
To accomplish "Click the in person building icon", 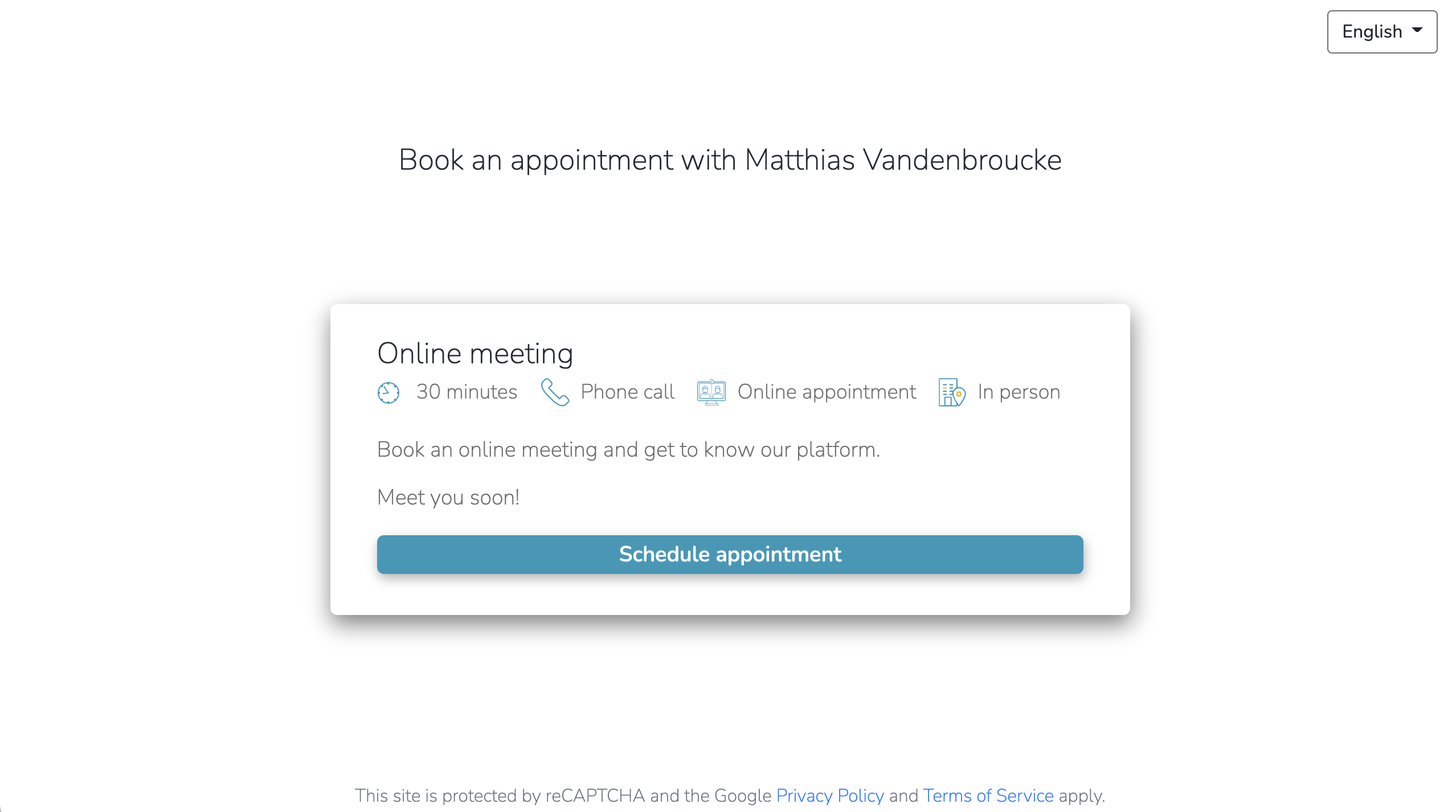I will click(952, 392).
